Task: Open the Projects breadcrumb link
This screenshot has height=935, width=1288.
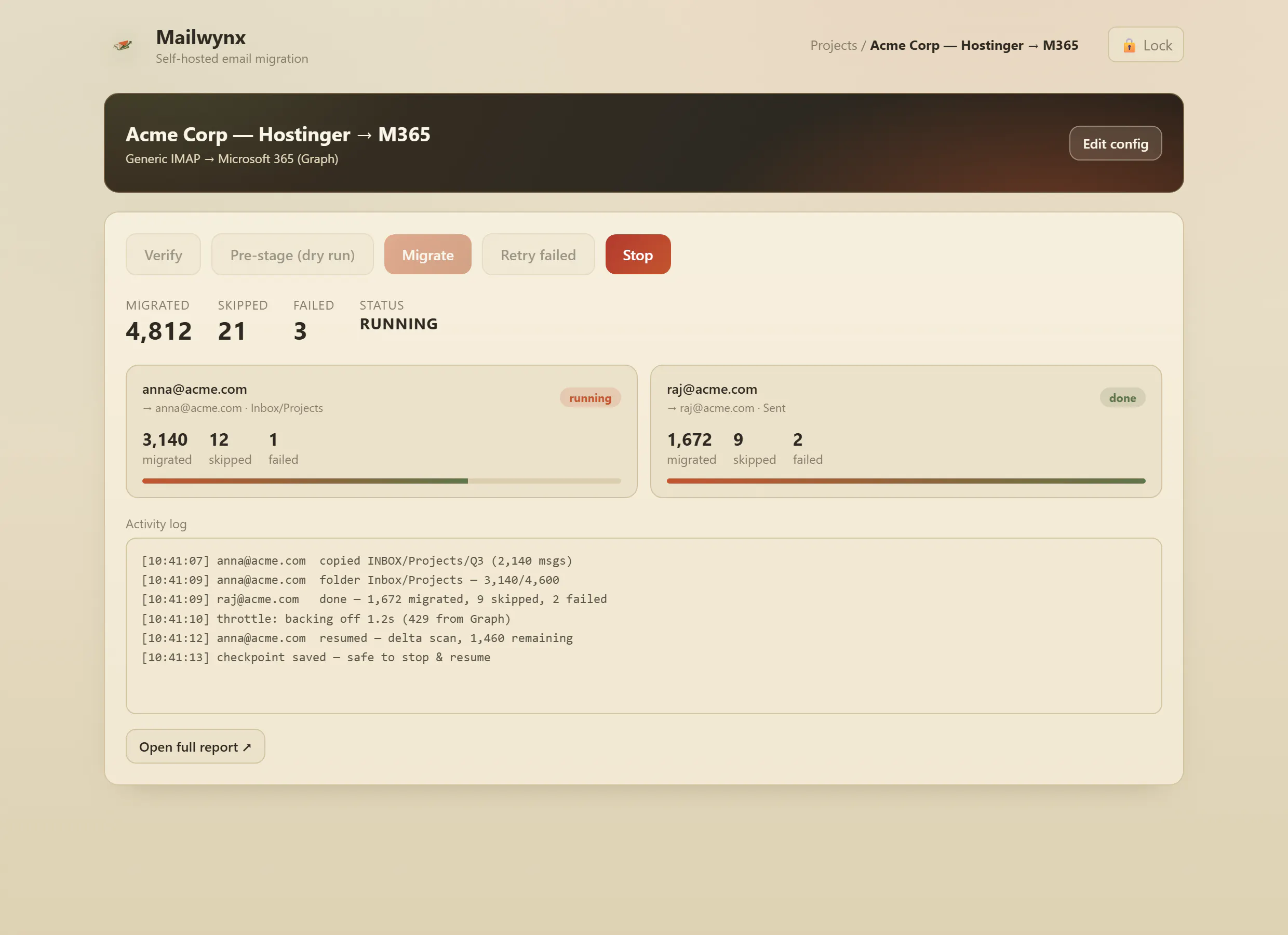Action: pyautogui.click(x=833, y=45)
